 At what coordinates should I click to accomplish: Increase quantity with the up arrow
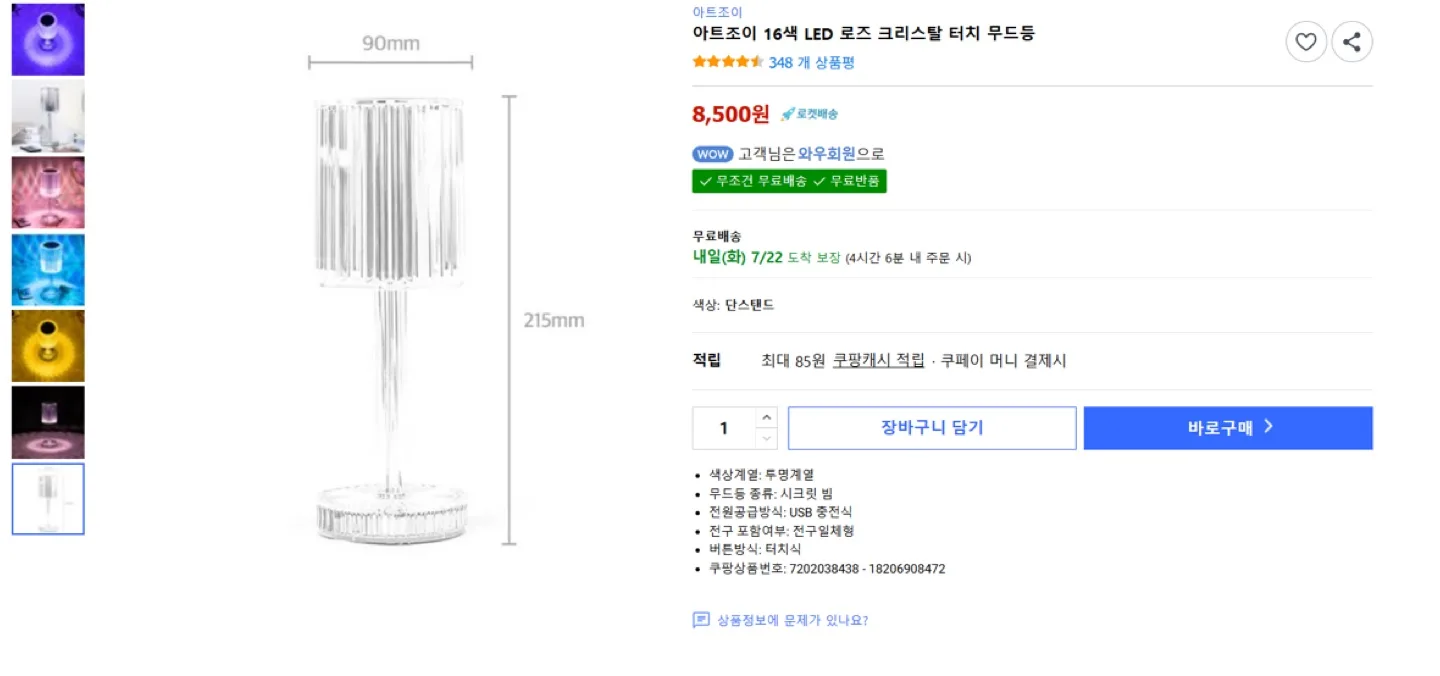[x=766, y=419]
